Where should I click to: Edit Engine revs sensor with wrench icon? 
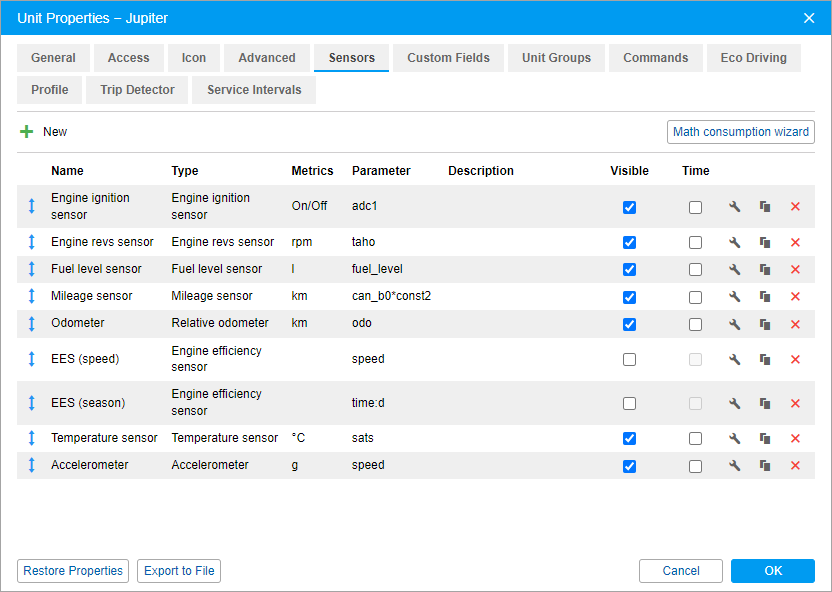click(734, 242)
